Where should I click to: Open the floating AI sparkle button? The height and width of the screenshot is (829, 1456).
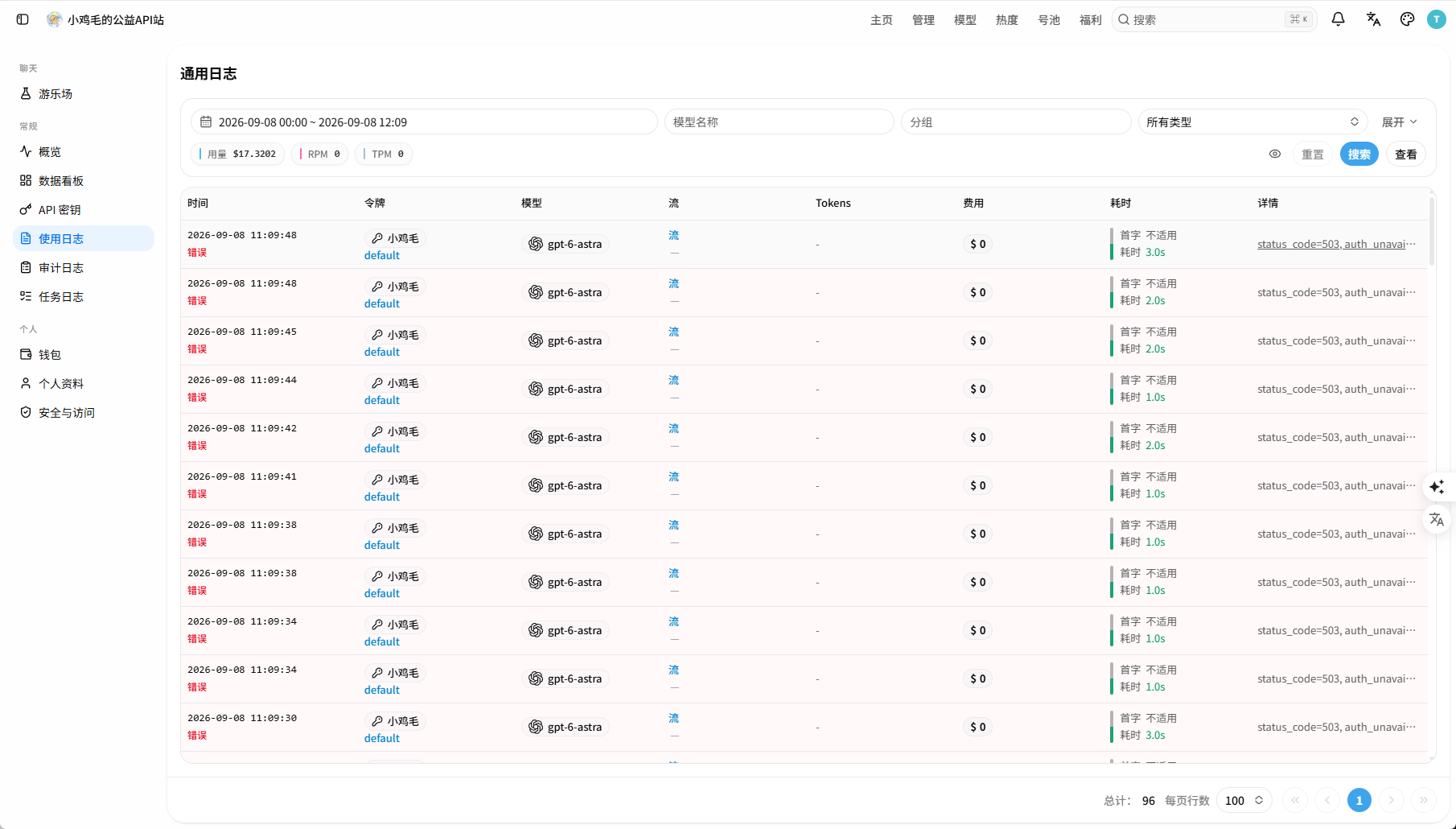click(x=1437, y=487)
